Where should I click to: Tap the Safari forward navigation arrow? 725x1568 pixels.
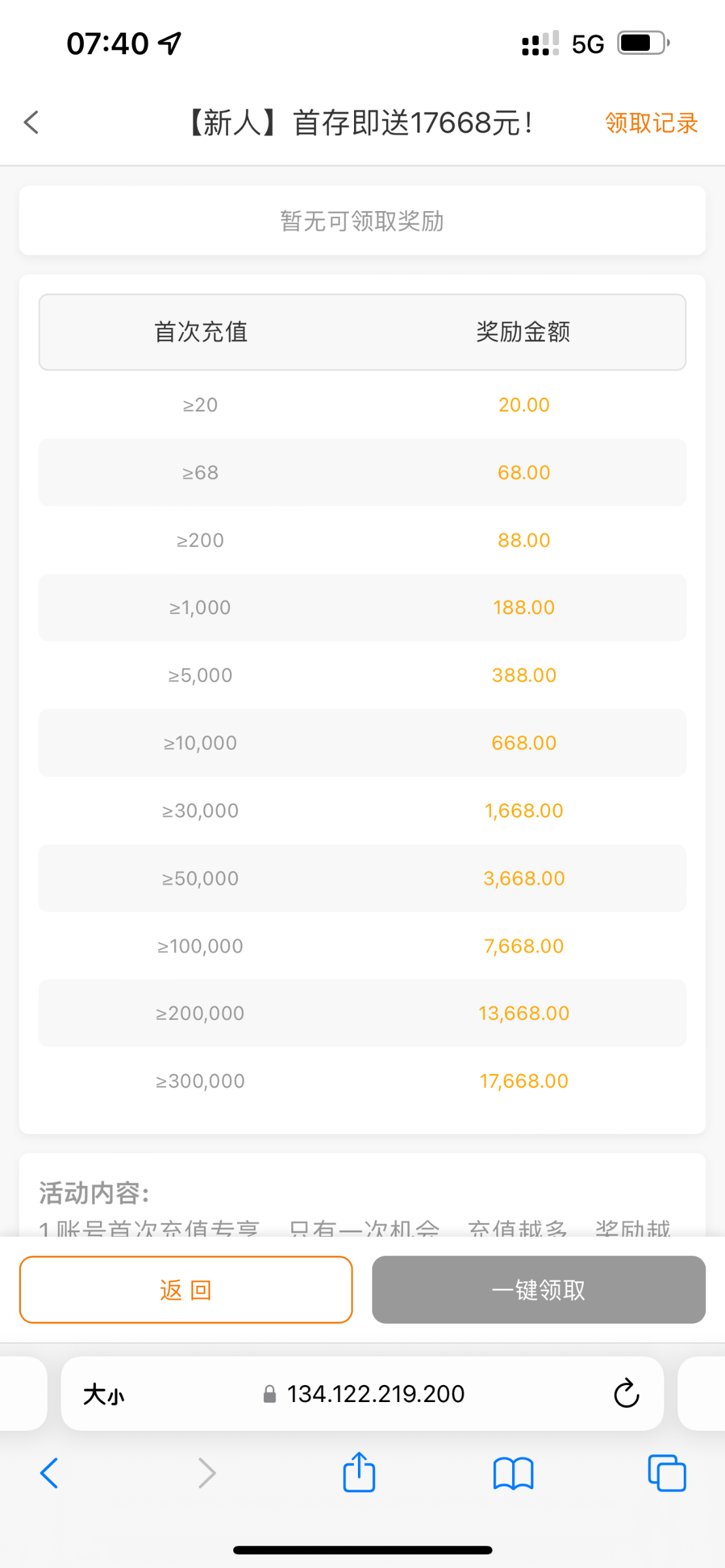click(206, 1473)
